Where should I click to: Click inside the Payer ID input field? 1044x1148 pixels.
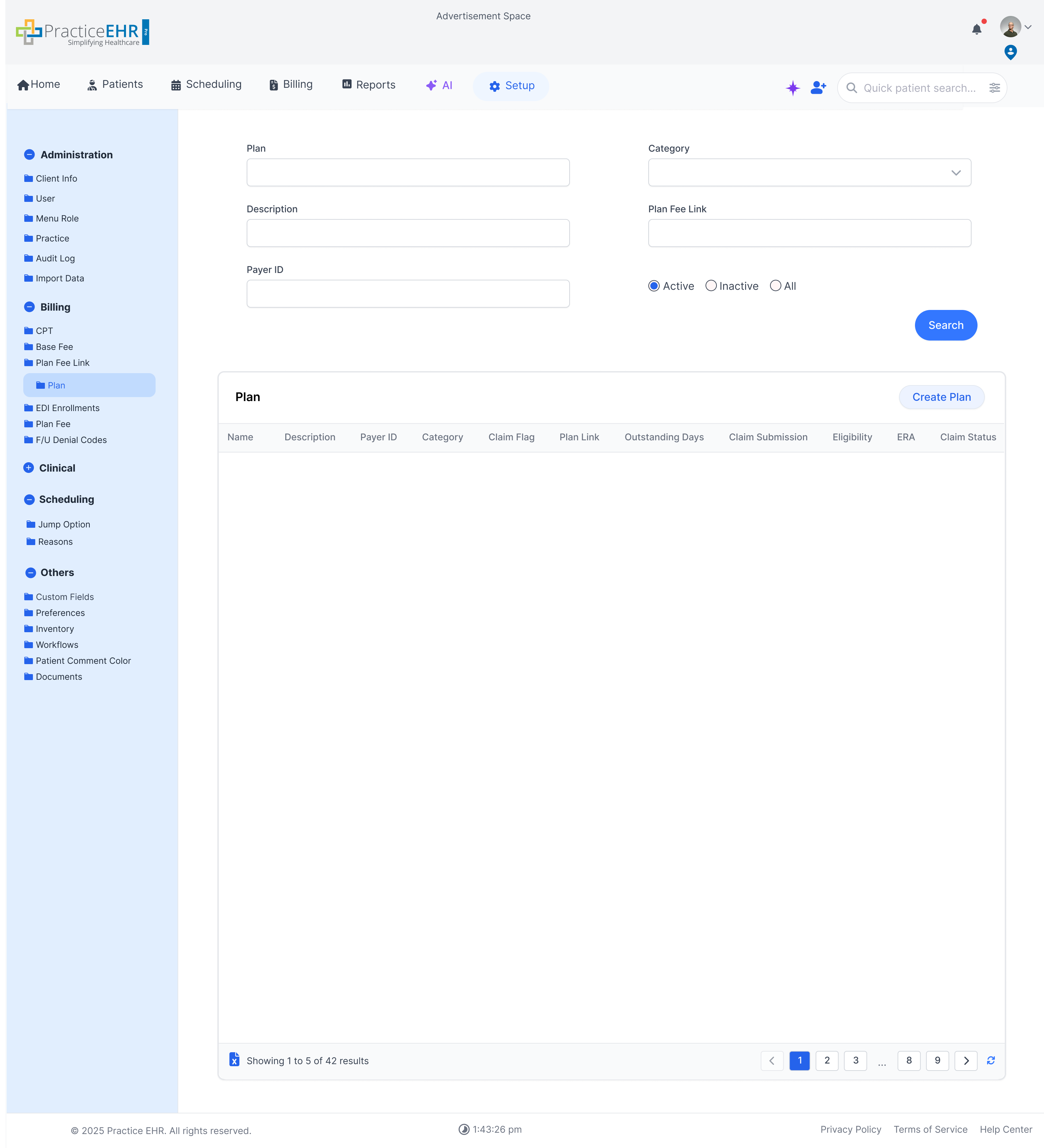coord(408,293)
